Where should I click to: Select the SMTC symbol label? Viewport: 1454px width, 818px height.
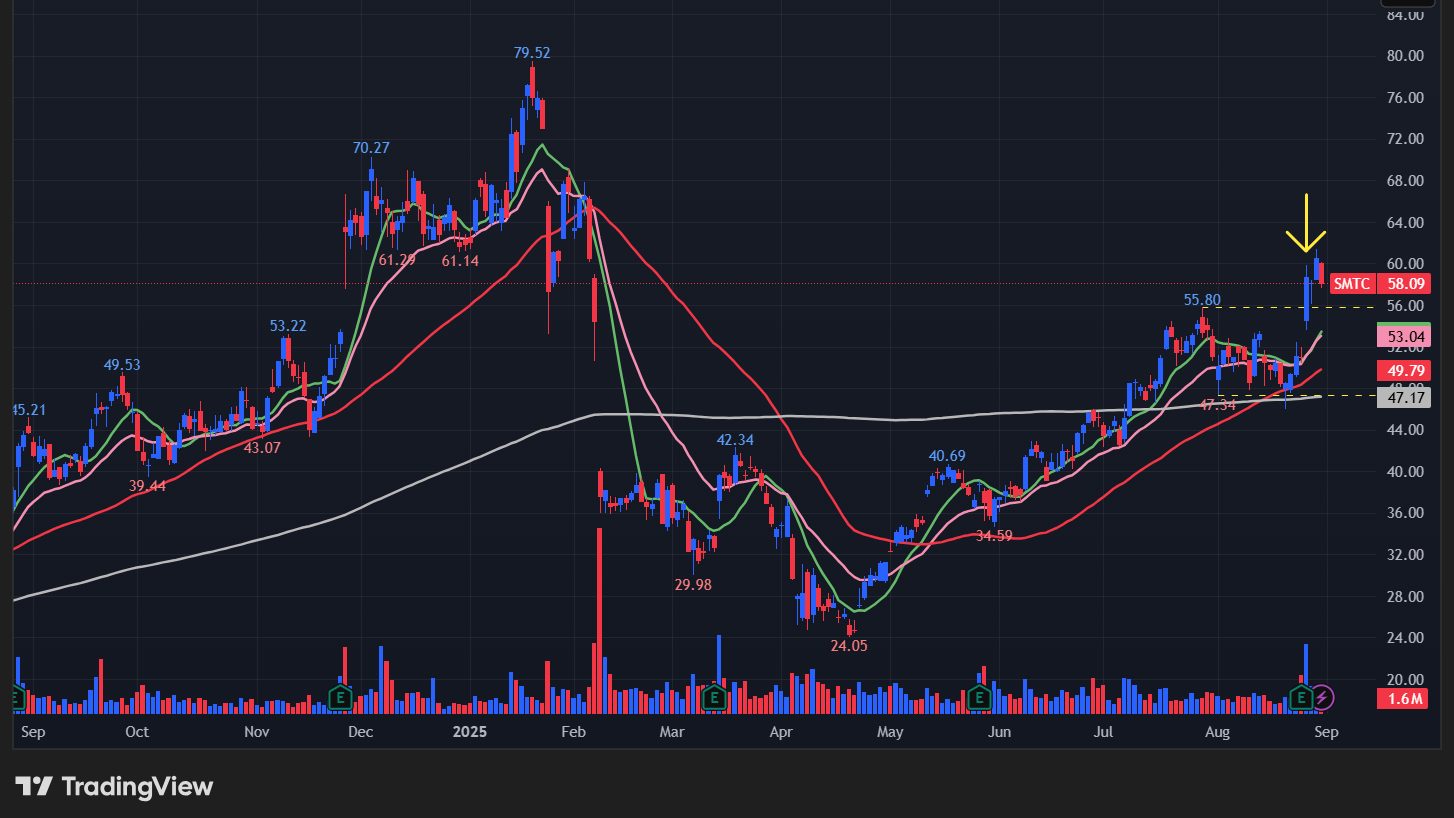[1352, 284]
